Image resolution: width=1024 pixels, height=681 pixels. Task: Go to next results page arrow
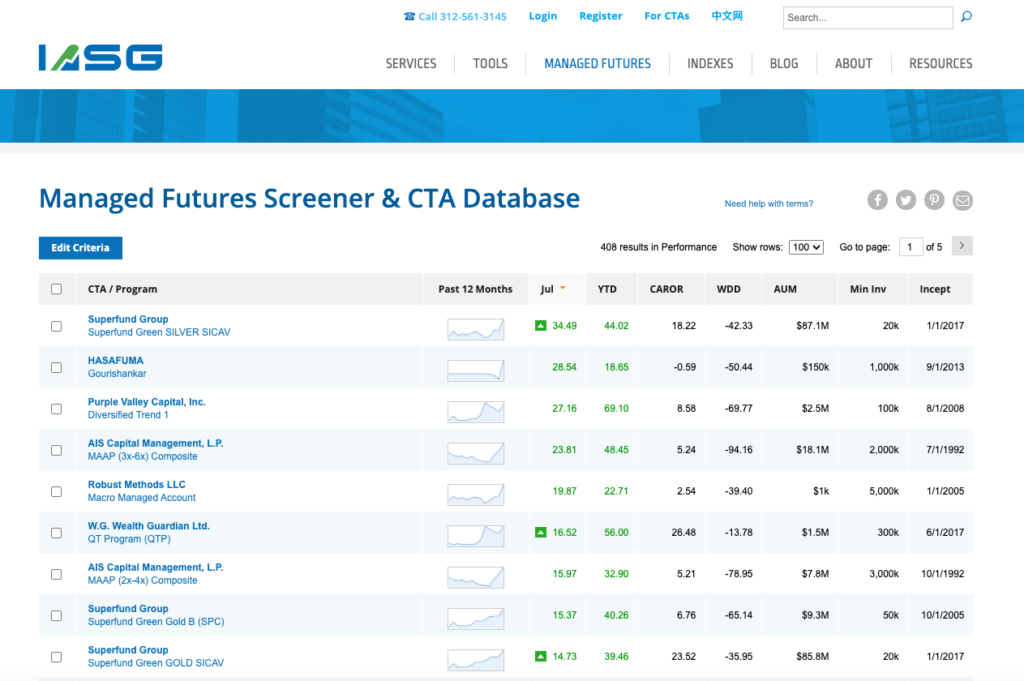tap(962, 246)
